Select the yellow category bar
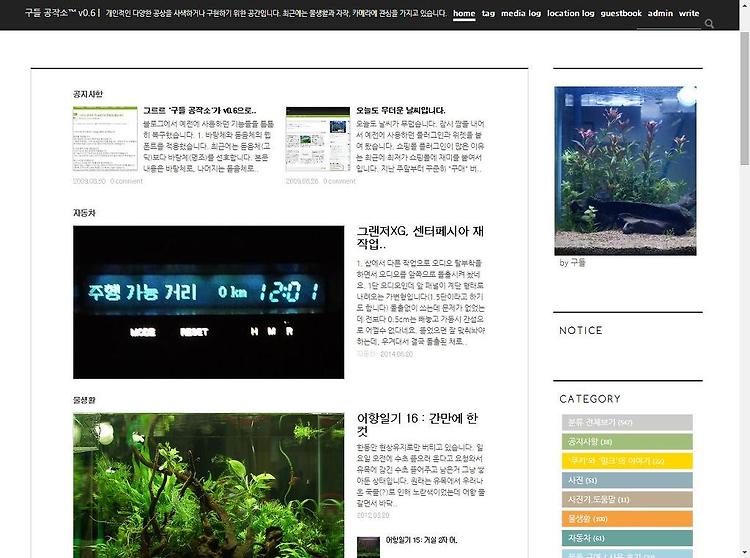The width and height of the screenshot is (750, 558). coord(627,461)
